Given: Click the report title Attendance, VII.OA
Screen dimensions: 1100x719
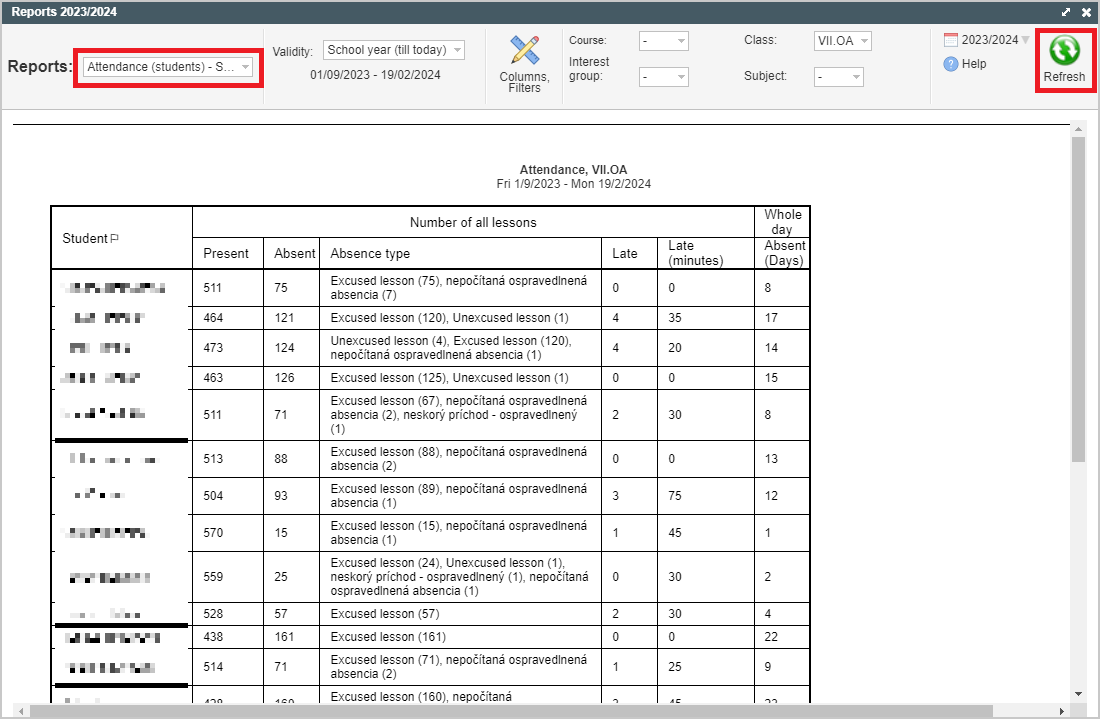Looking at the screenshot, I should point(574,170).
